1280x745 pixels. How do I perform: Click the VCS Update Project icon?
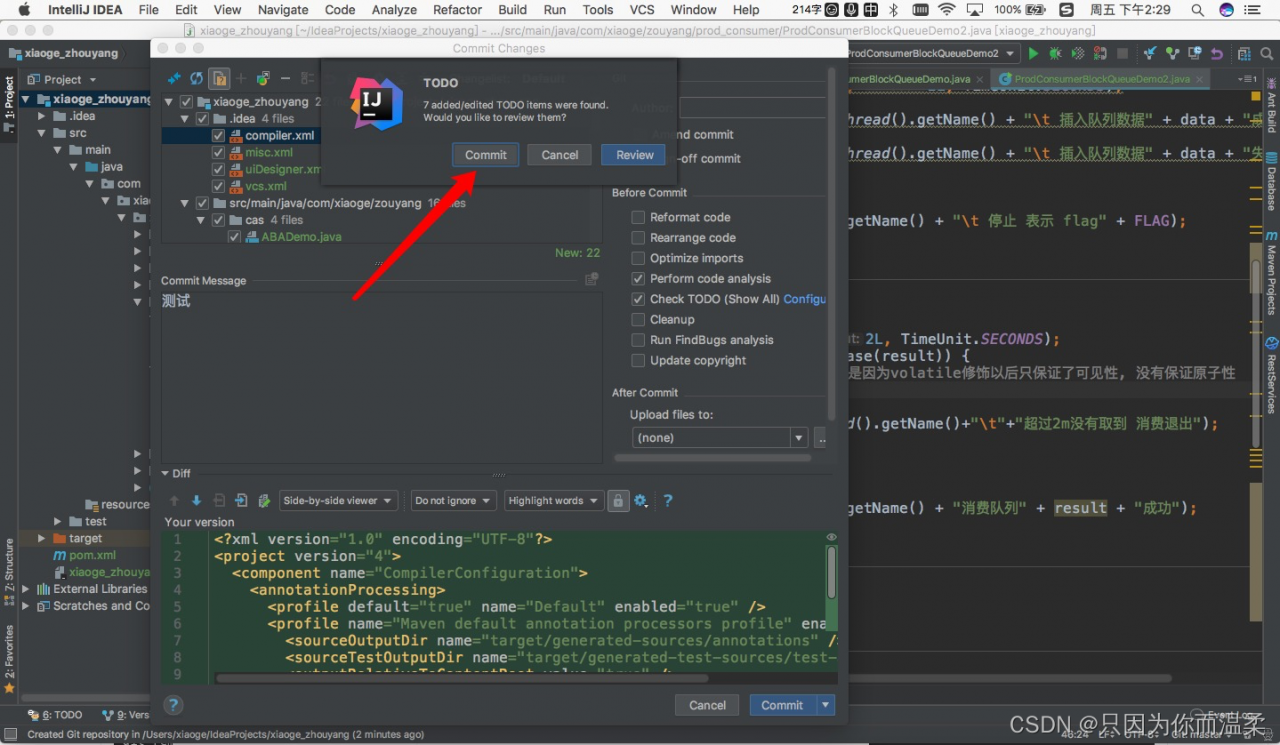click(x=1150, y=53)
